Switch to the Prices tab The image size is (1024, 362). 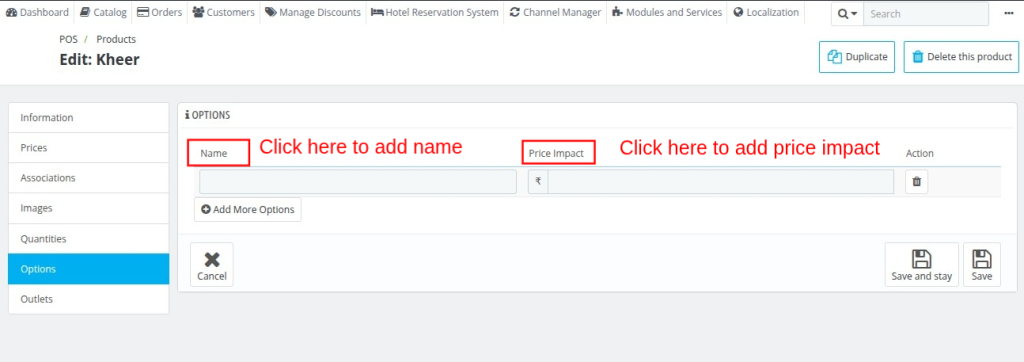[x=88, y=148]
